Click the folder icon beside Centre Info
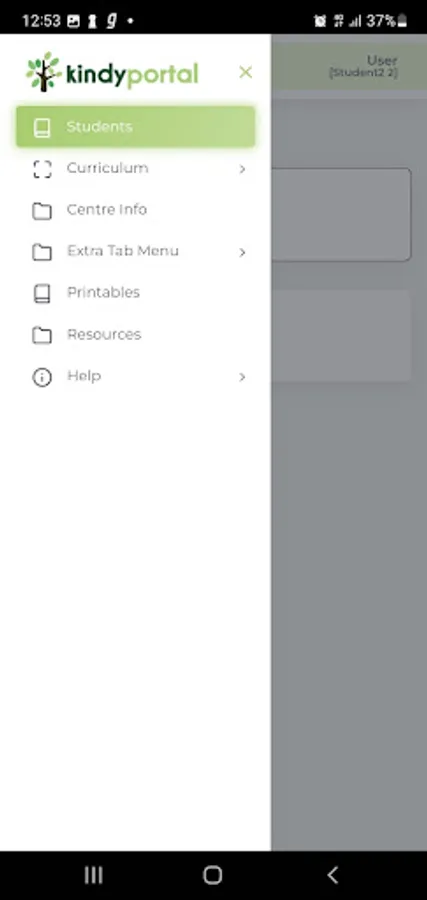Viewport: 427px width, 900px height. pos(42,211)
